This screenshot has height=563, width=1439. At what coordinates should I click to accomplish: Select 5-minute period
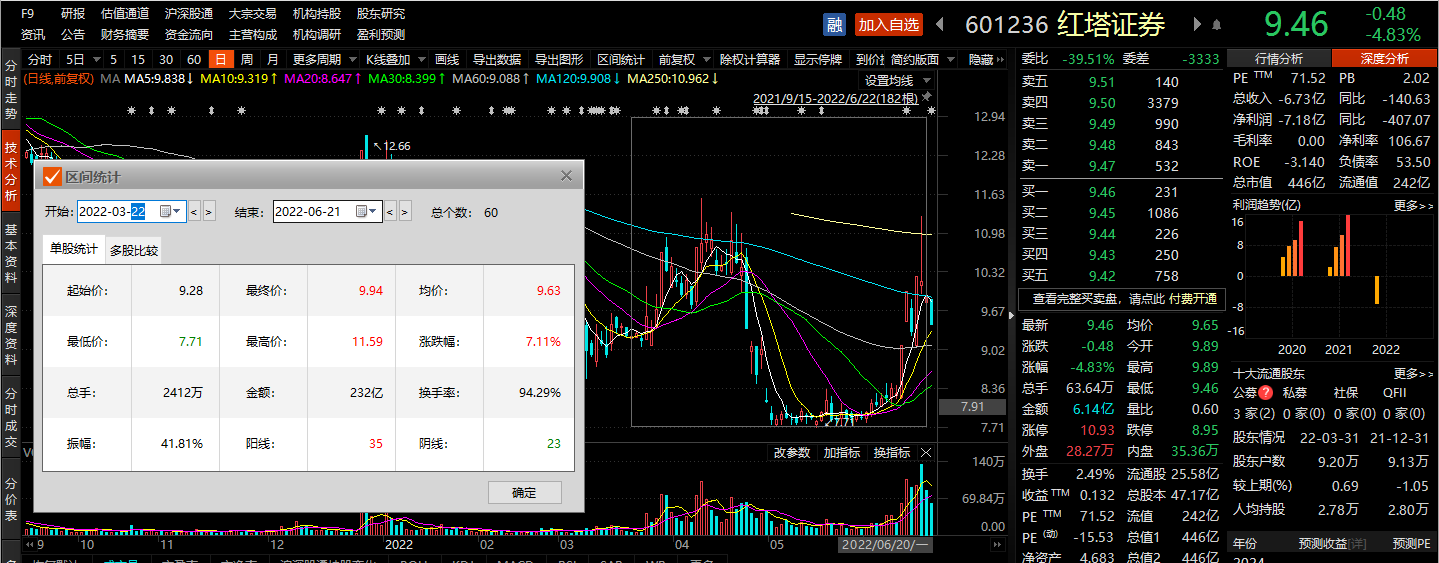coord(113,60)
